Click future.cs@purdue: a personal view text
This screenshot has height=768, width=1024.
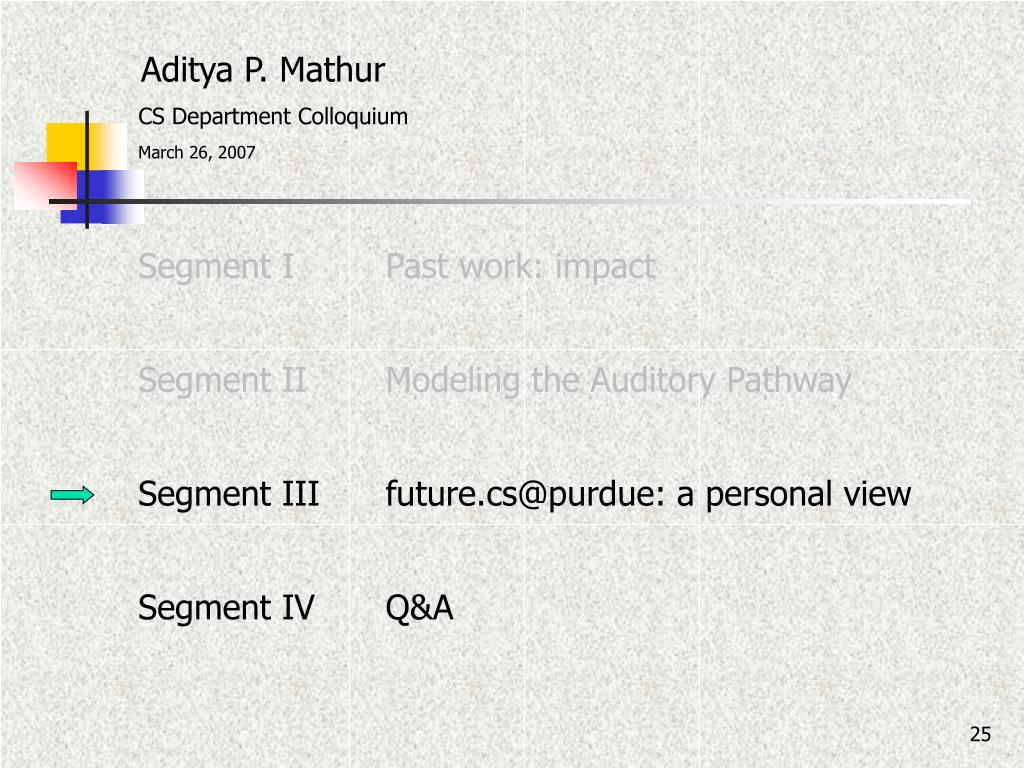coord(648,494)
